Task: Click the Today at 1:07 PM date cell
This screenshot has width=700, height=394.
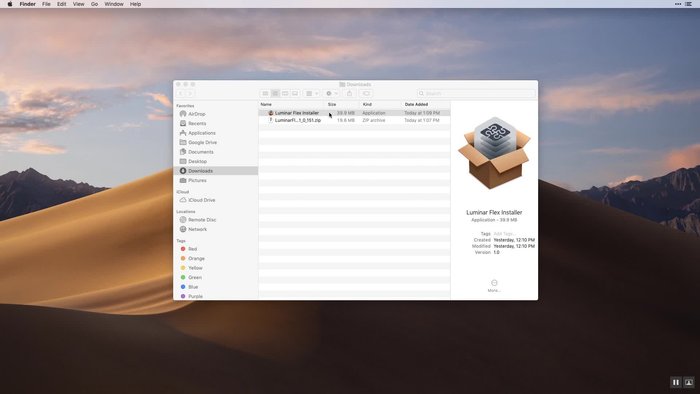Action: (422, 120)
